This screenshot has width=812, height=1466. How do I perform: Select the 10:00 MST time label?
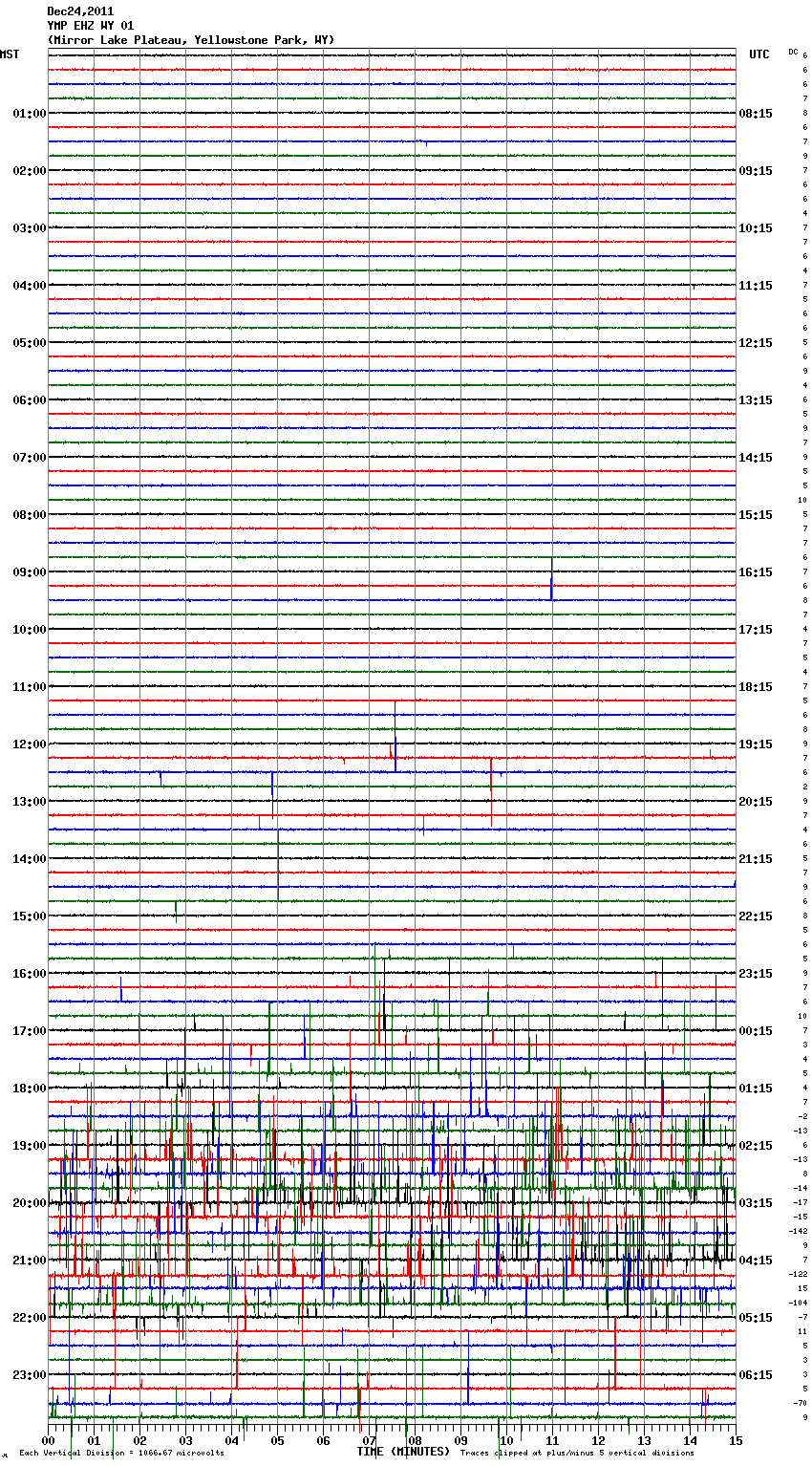pyautogui.click(x=29, y=630)
